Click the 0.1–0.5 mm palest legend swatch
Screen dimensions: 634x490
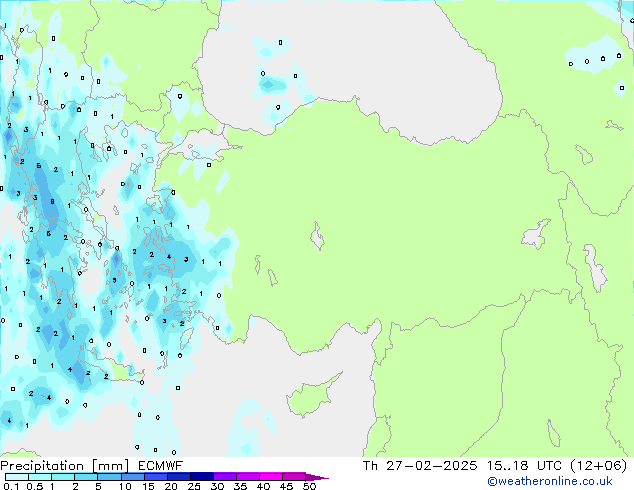pyautogui.click(x=17, y=477)
